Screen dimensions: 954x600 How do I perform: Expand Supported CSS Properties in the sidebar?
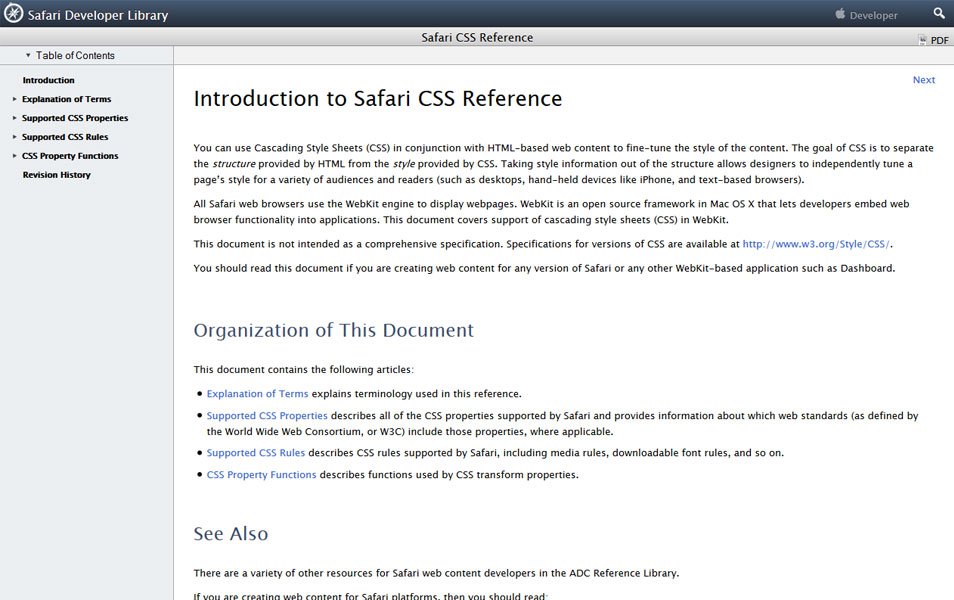click(14, 117)
